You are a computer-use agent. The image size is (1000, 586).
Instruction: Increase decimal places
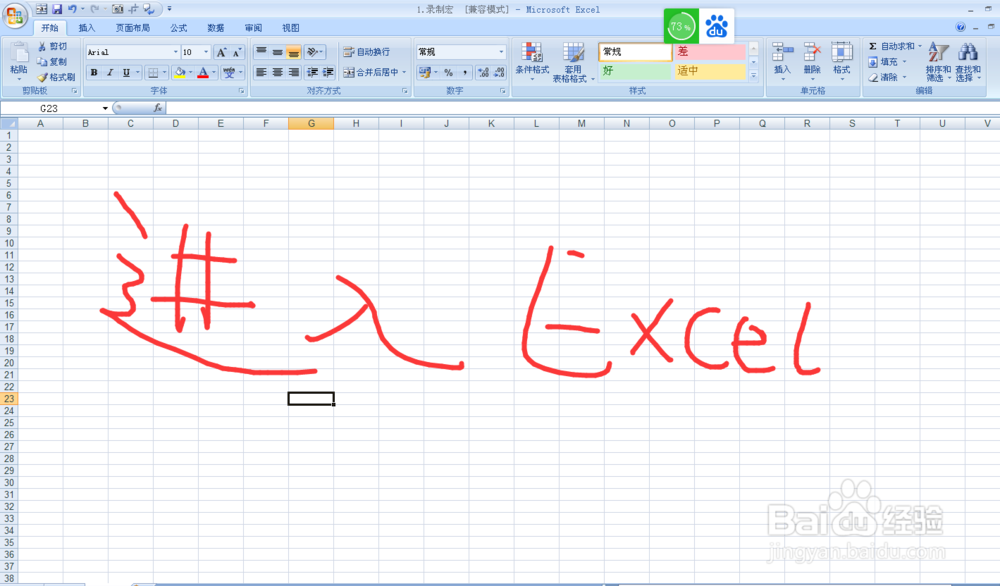coord(483,72)
